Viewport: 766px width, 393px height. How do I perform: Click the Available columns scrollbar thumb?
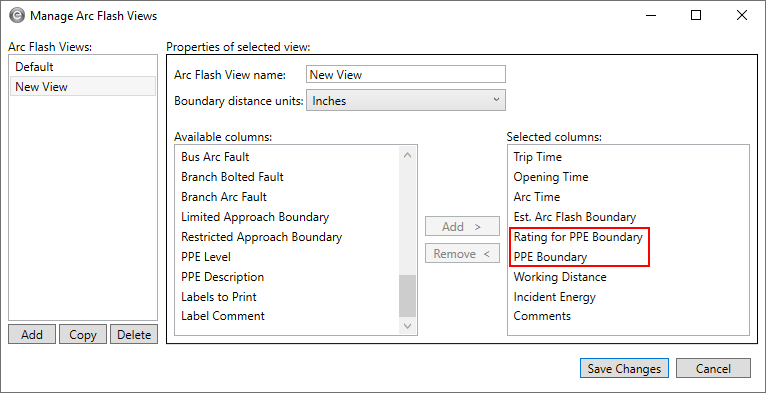tap(407, 295)
